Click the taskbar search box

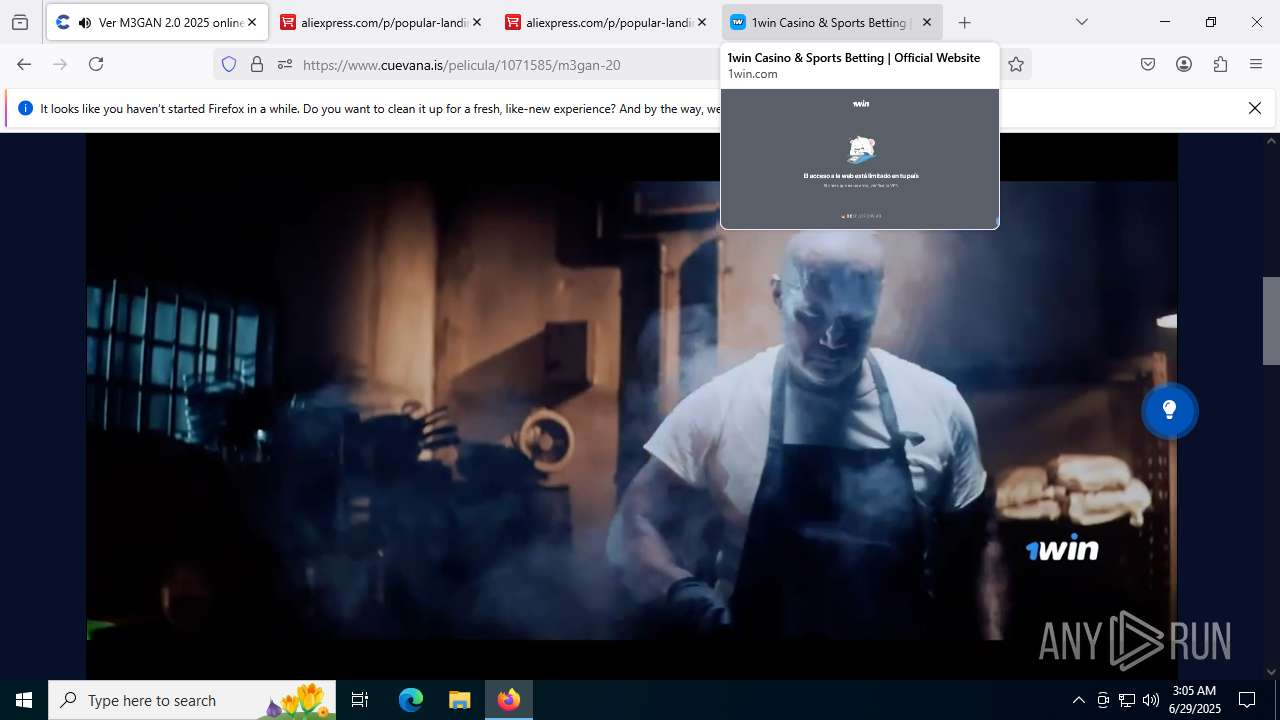tap(192, 700)
